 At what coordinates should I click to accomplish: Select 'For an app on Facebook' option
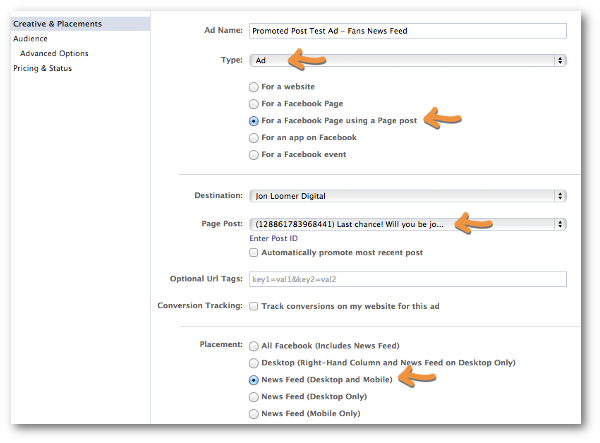point(254,138)
